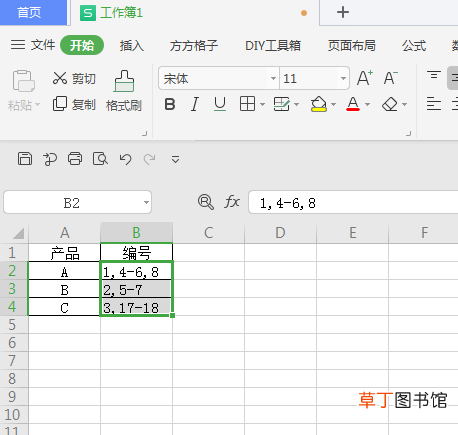The image size is (458, 435).
Task: Align text left icon
Action: pos(434,104)
